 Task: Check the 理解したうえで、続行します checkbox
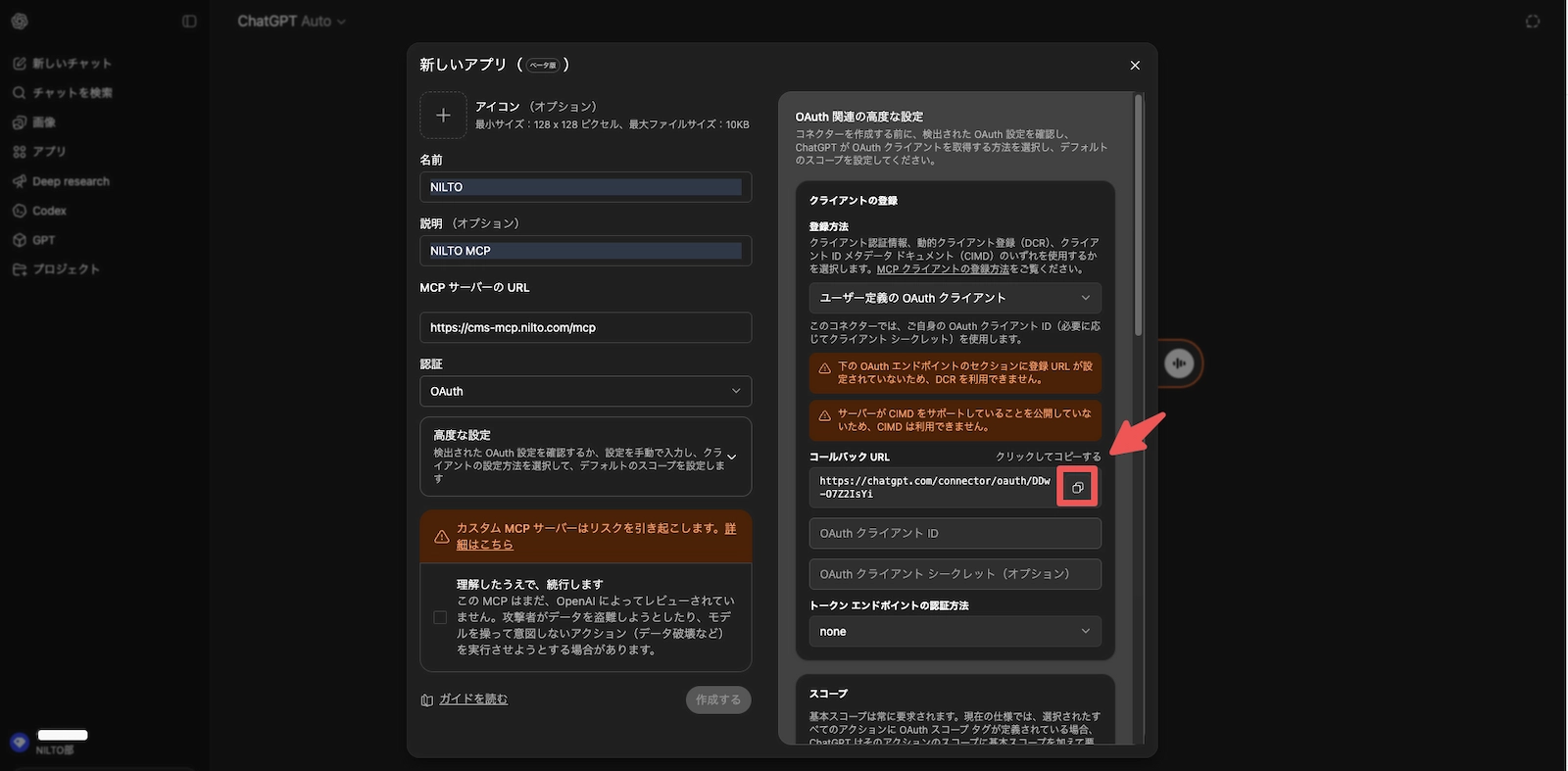click(440, 617)
